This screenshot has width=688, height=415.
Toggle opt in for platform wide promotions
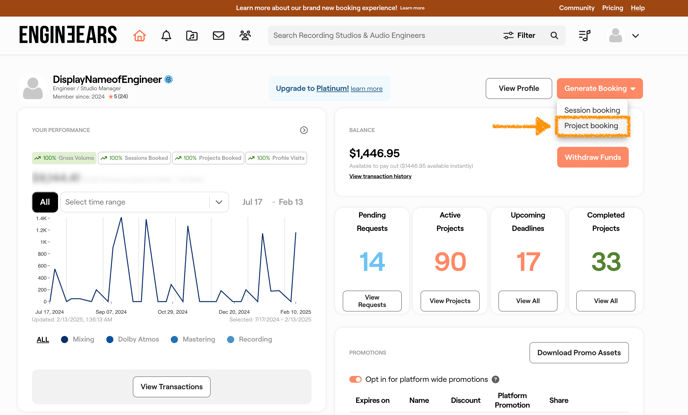point(355,380)
